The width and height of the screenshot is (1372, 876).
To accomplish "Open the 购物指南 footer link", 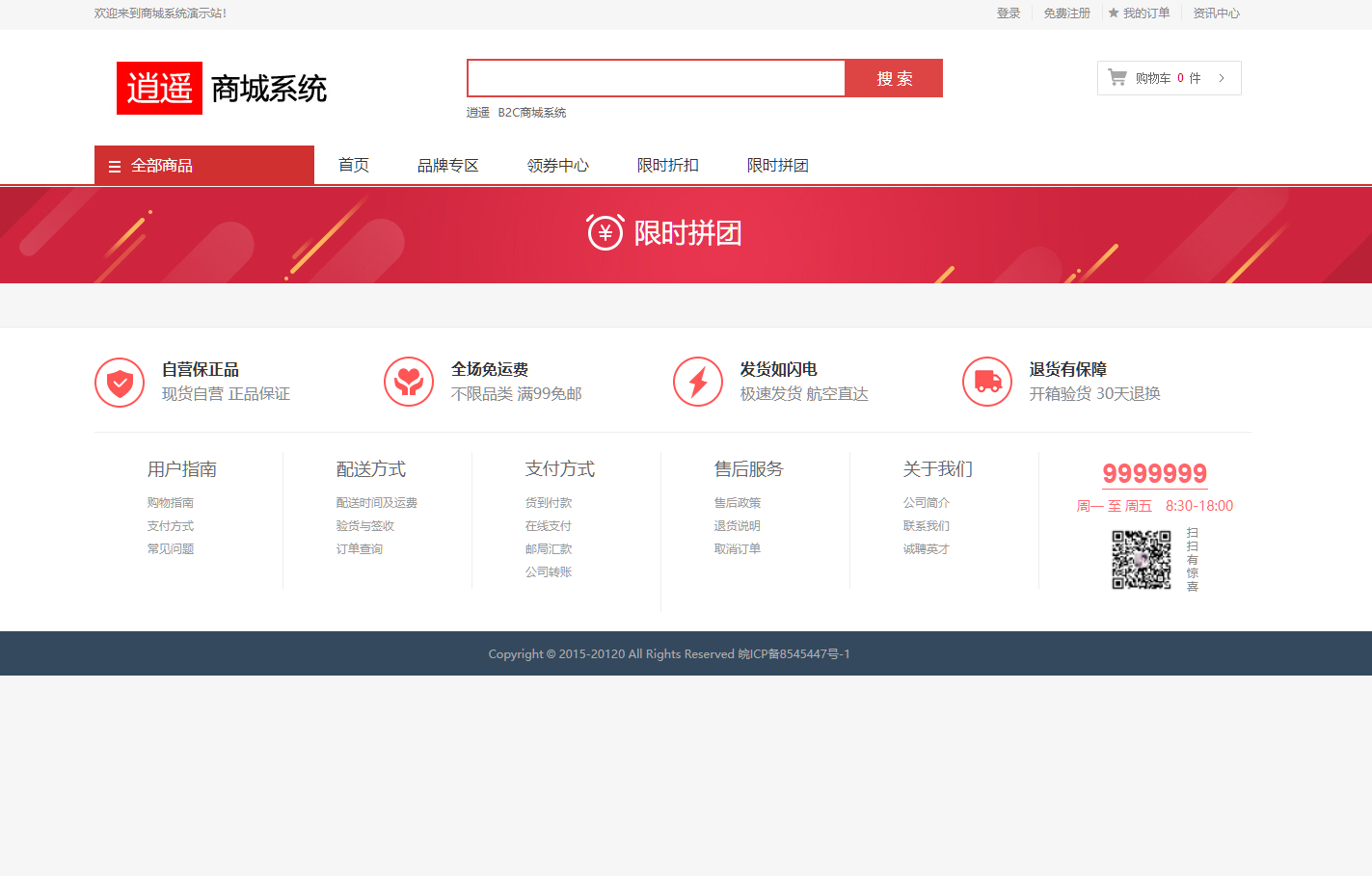I will point(171,503).
